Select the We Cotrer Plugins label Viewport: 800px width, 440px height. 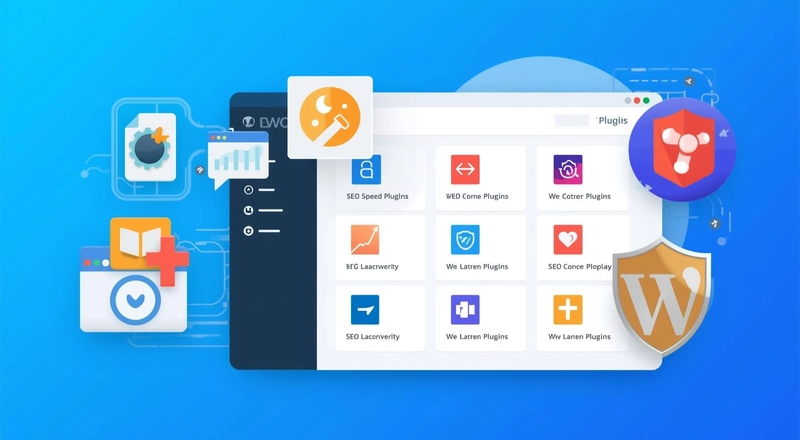580,196
